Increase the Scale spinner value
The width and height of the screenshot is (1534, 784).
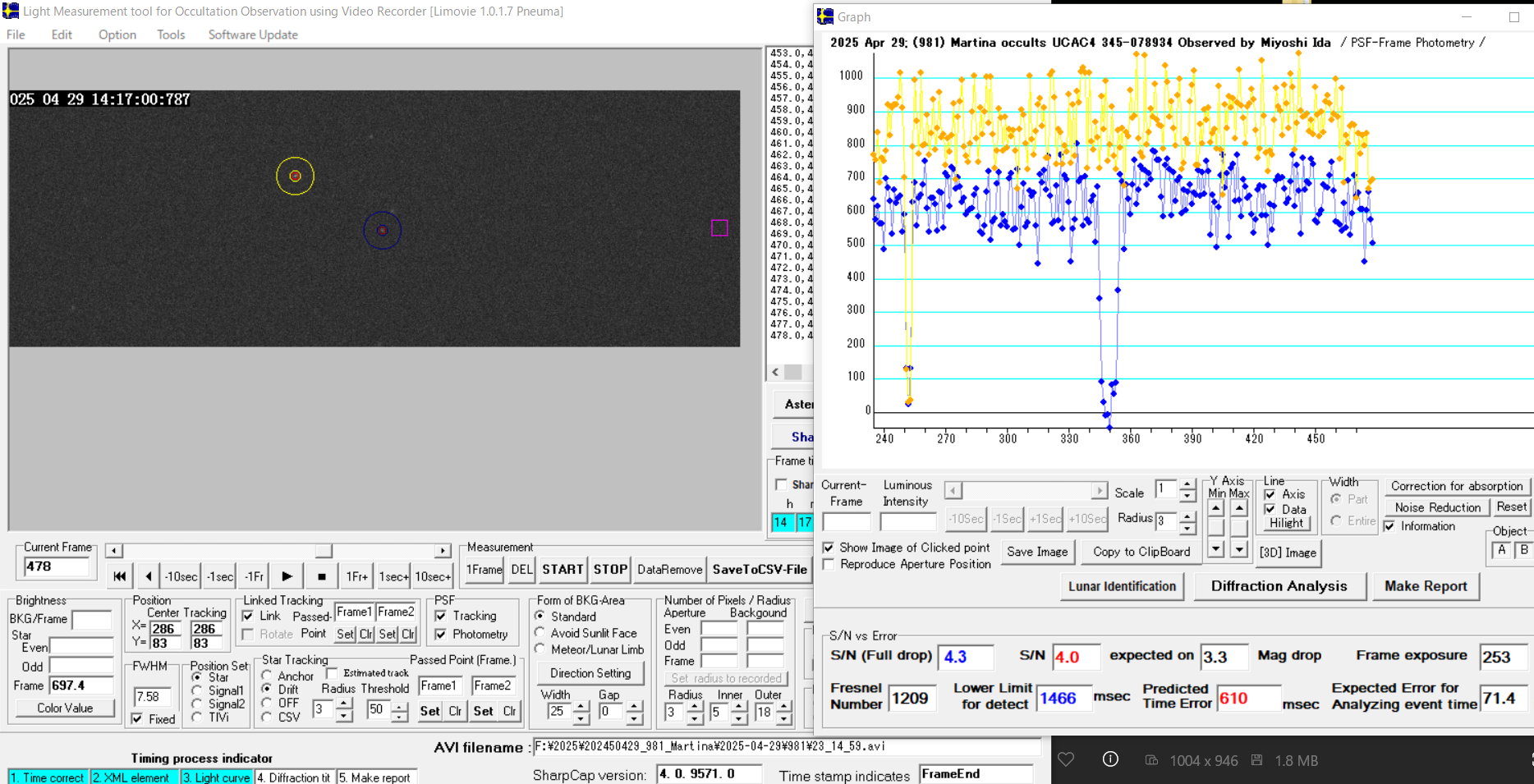1187,485
